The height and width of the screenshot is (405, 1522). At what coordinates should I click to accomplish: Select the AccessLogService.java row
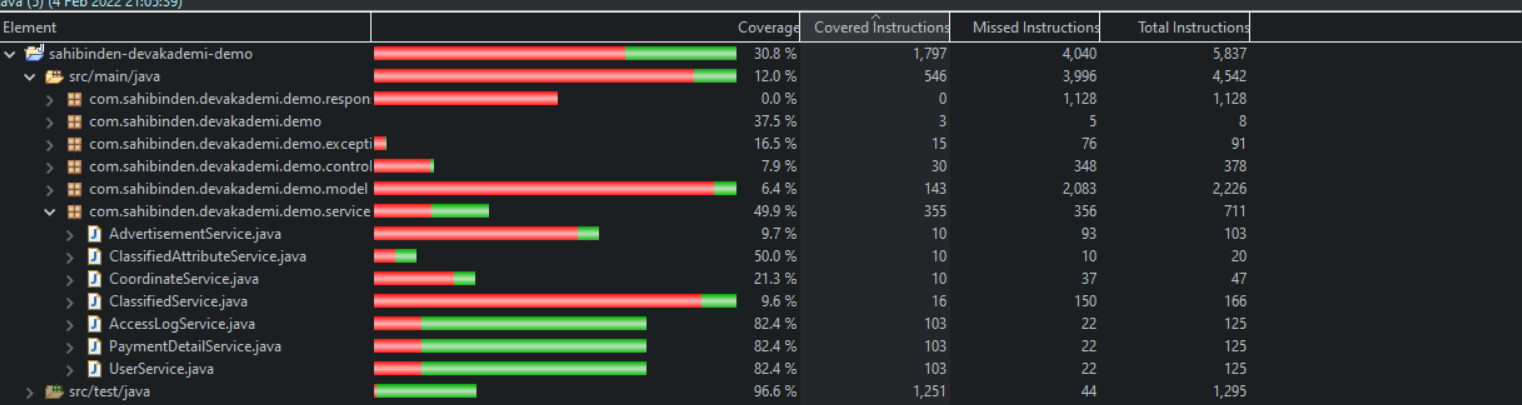point(761,324)
